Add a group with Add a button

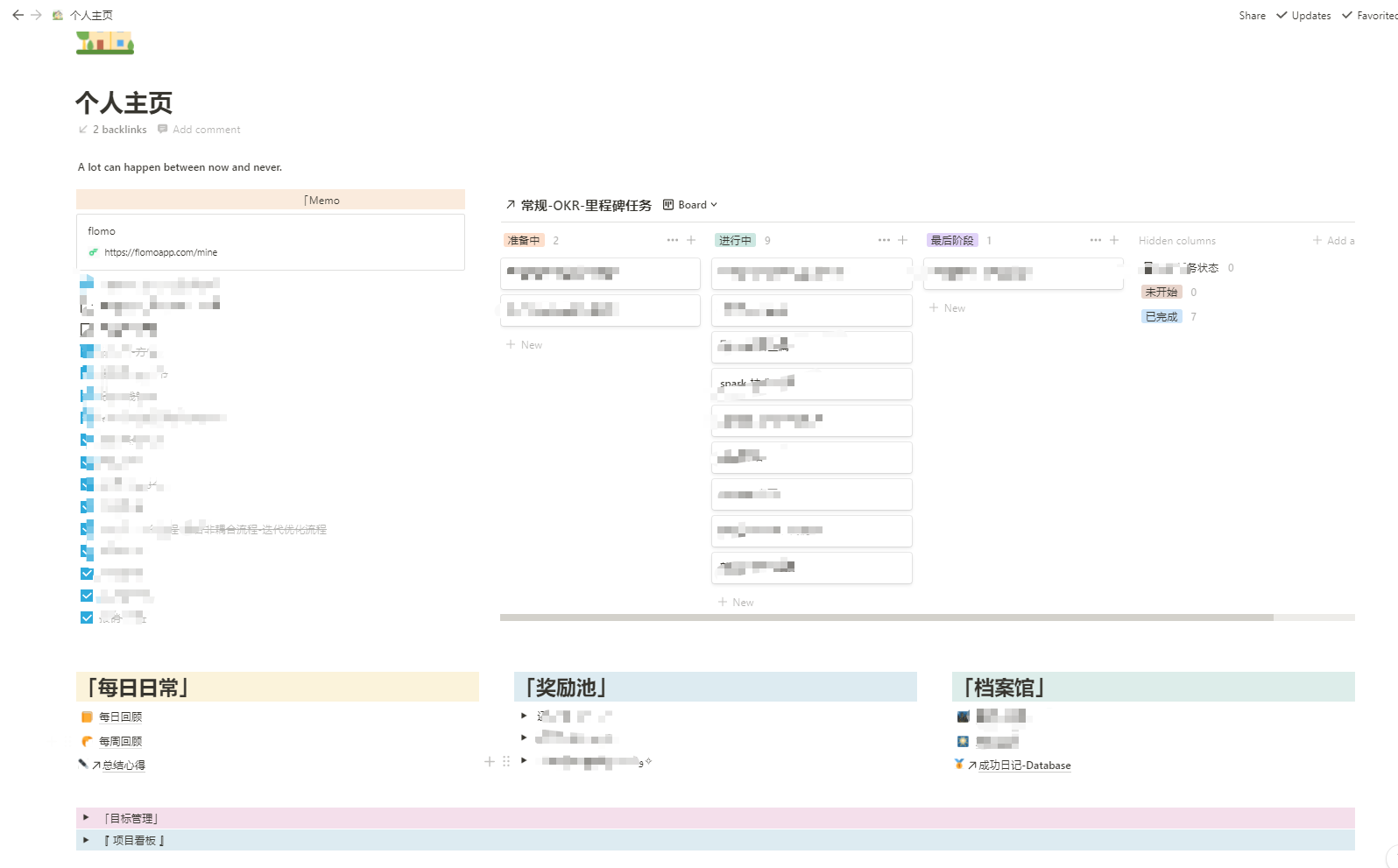coord(1334,240)
